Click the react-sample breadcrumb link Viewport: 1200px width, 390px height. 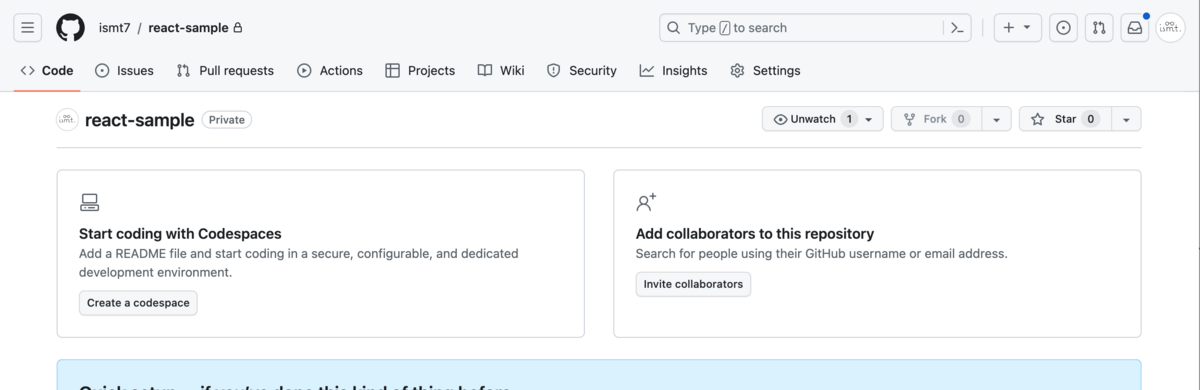[x=188, y=28]
